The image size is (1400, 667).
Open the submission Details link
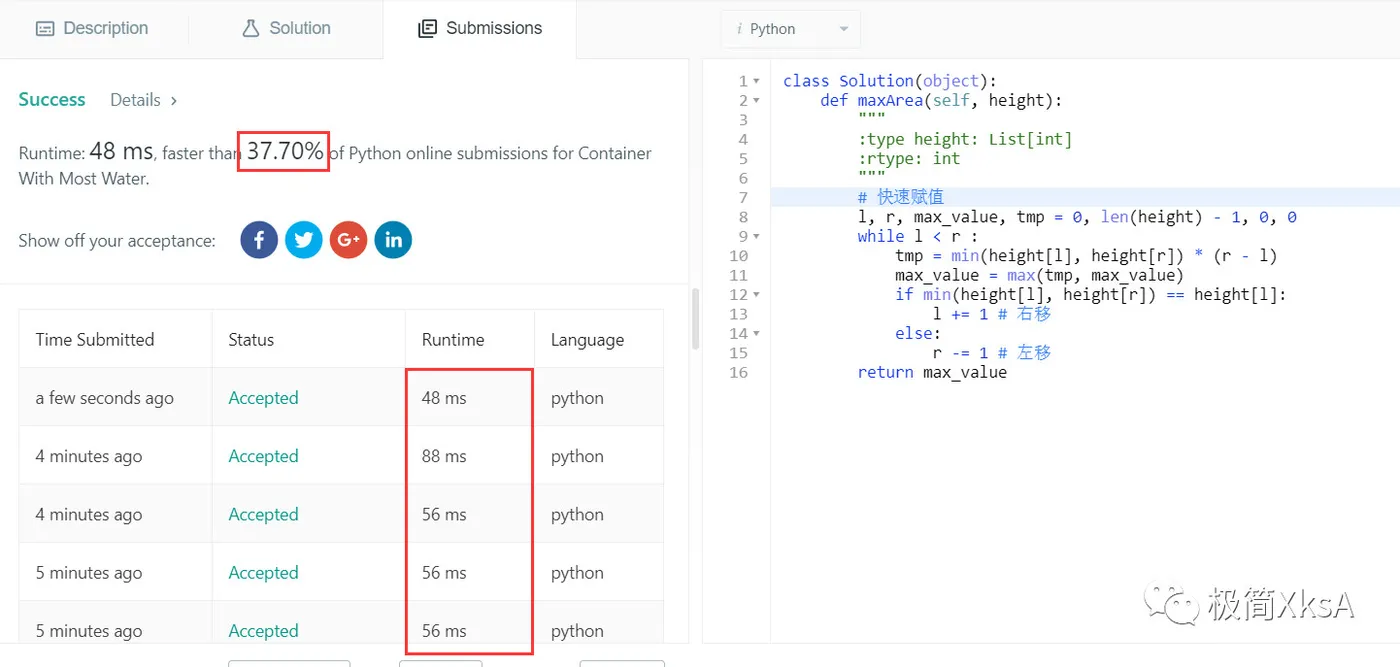click(144, 100)
